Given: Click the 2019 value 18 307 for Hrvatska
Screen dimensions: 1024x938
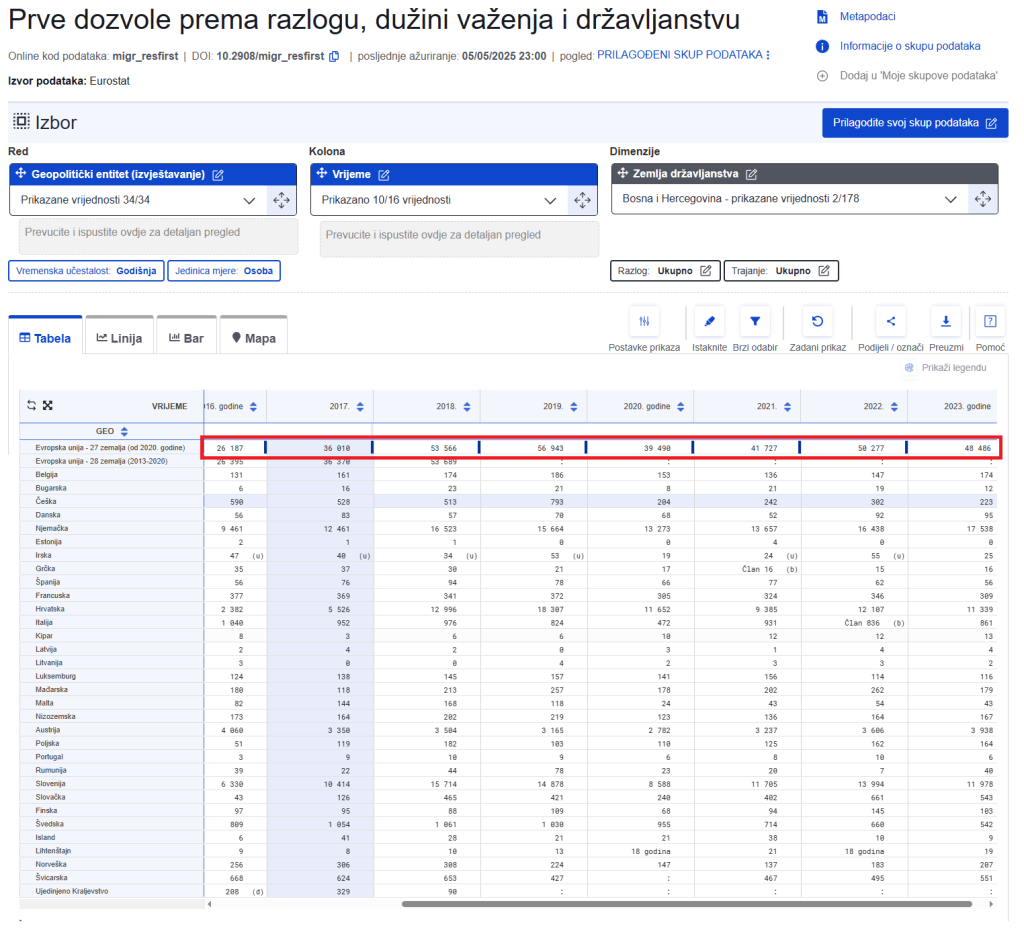Looking at the screenshot, I should pyautogui.click(x=550, y=609).
